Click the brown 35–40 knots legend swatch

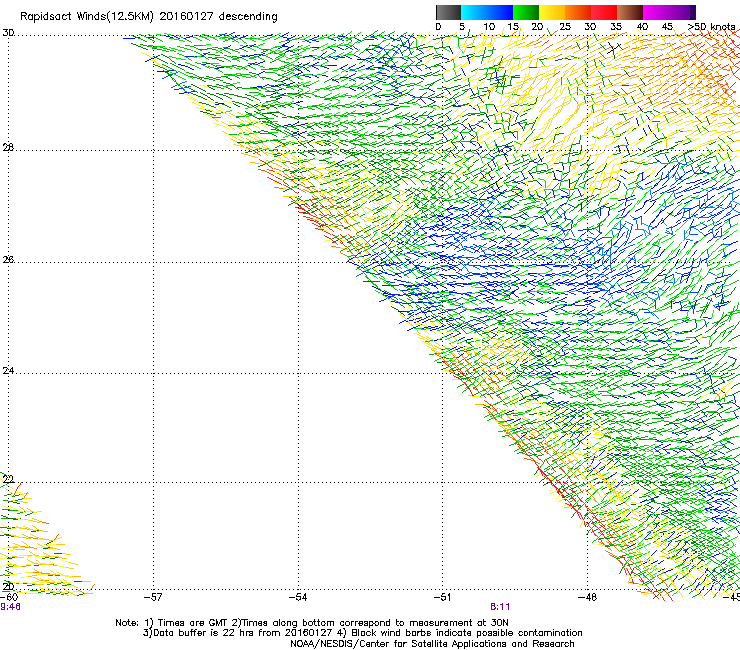tap(630, 12)
